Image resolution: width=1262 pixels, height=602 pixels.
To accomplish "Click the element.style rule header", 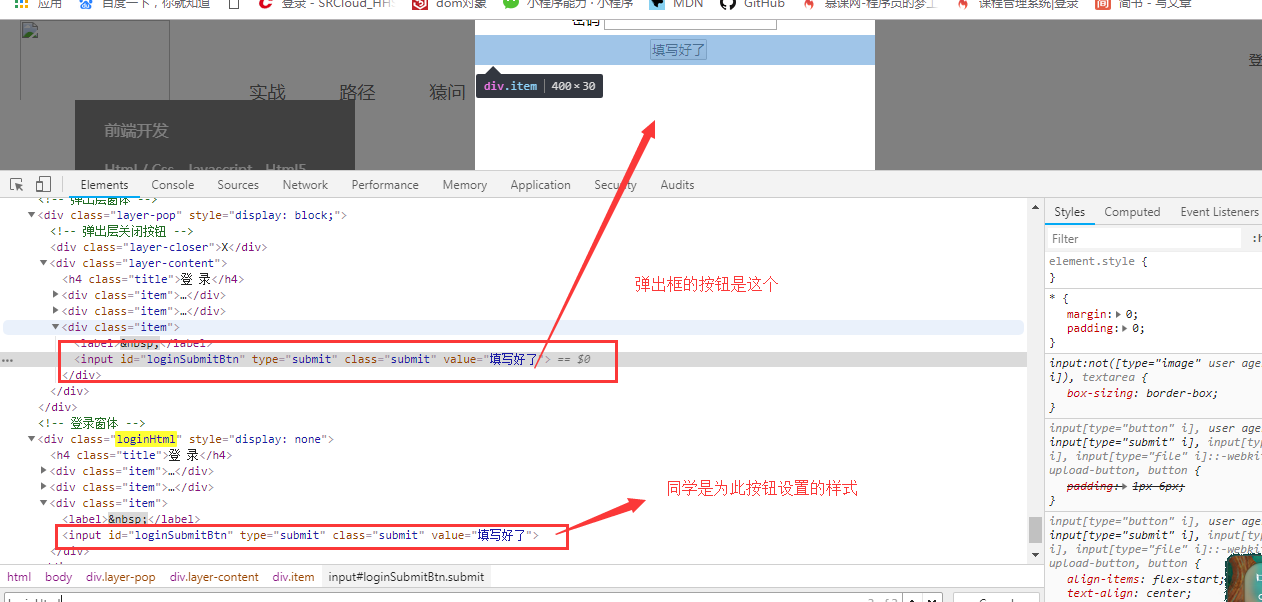I will pos(1098,261).
